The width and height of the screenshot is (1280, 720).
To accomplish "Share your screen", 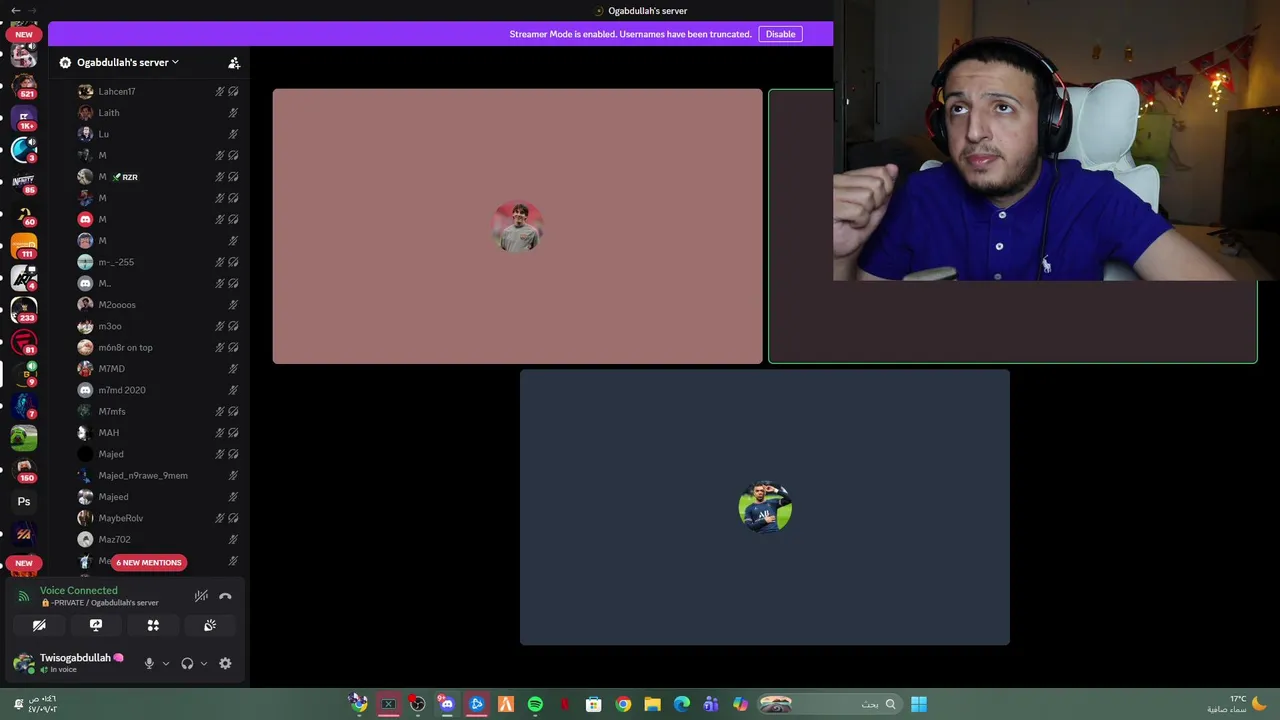I will click(x=96, y=625).
